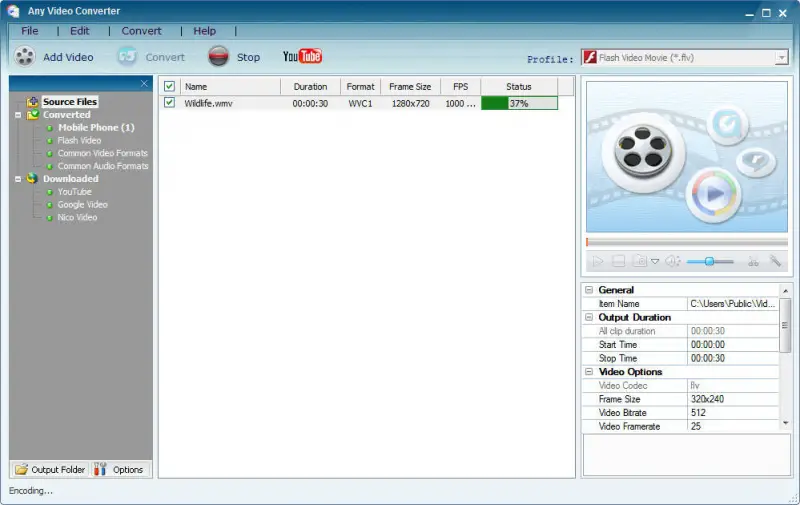Uncheck the Wildlife.wmv row checkbox
The width and height of the screenshot is (800, 505).
pos(169,103)
